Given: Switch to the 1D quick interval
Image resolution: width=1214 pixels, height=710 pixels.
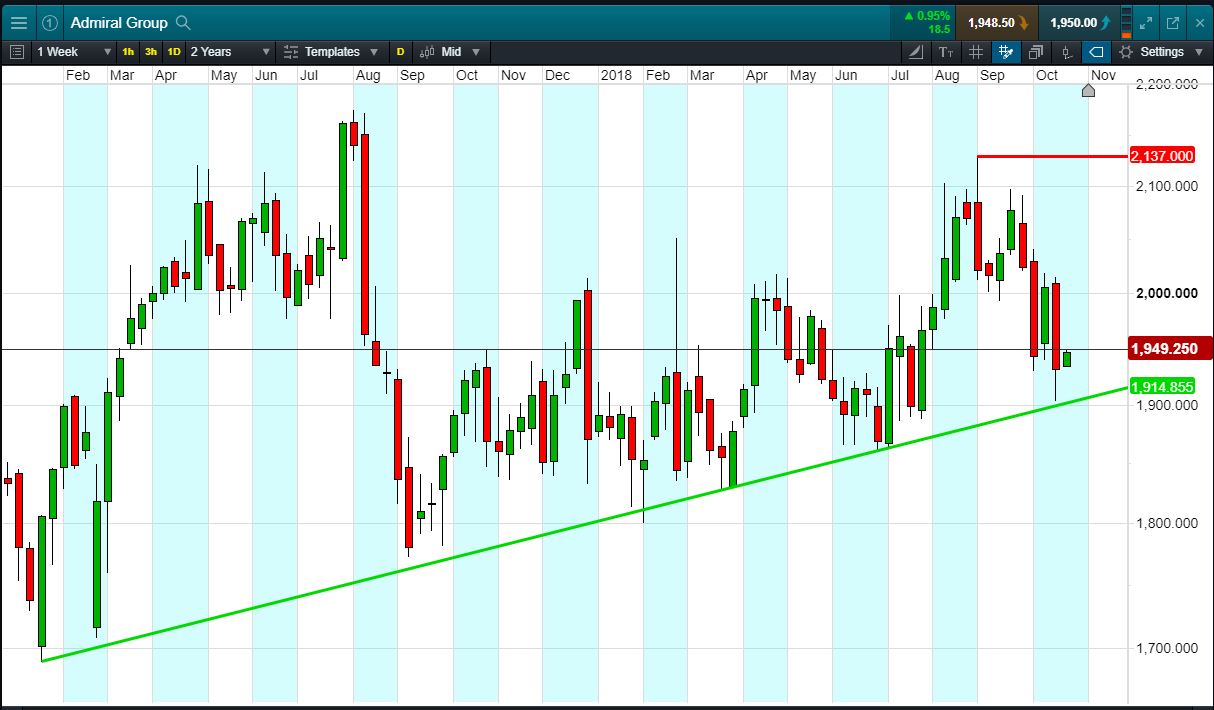Looking at the screenshot, I should pyautogui.click(x=174, y=52).
